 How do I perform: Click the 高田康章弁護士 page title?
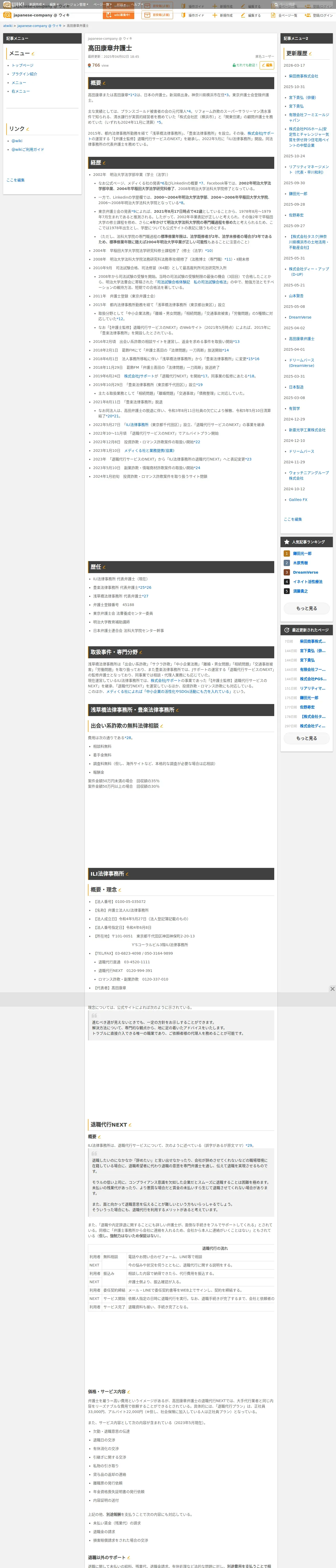point(110,48)
